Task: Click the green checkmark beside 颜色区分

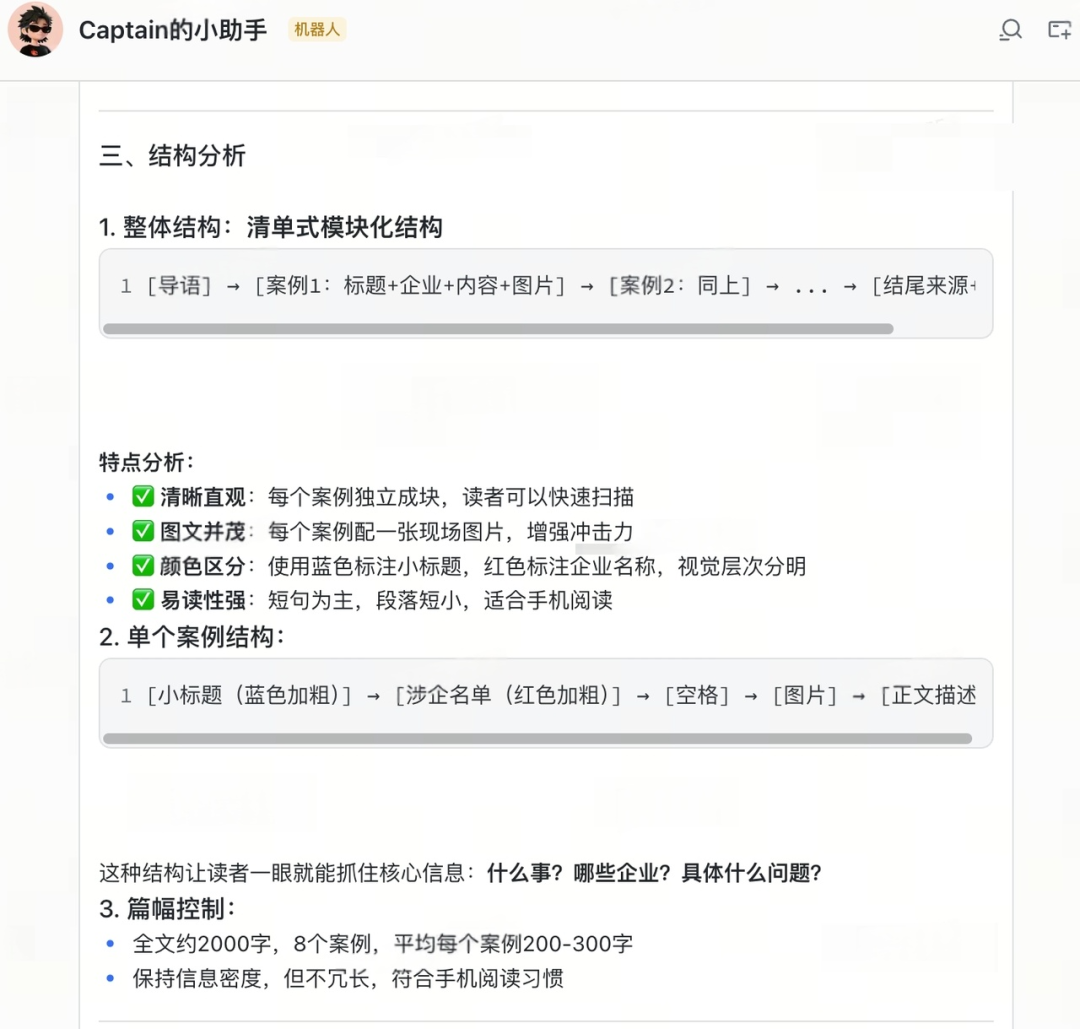Action: [143, 566]
